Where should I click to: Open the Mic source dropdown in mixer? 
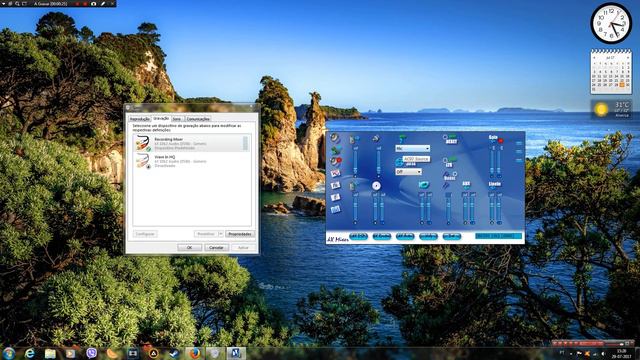click(x=412, y=148)
